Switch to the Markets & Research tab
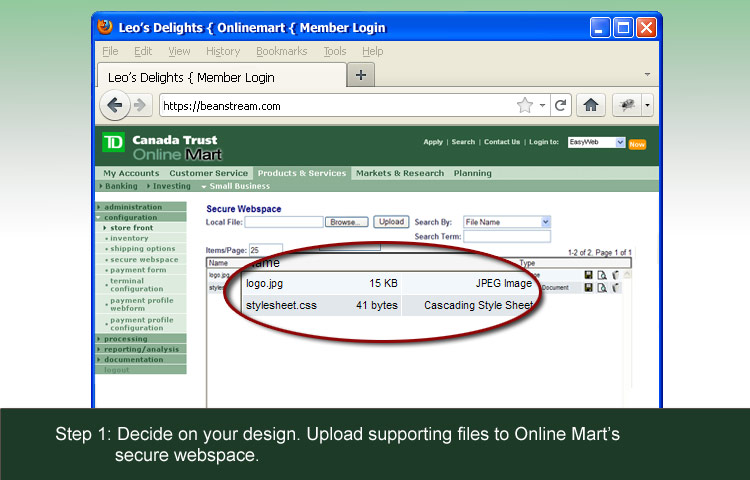Image resolution: width=750 pixels, height=480 pixels. [x=400, y=173]
